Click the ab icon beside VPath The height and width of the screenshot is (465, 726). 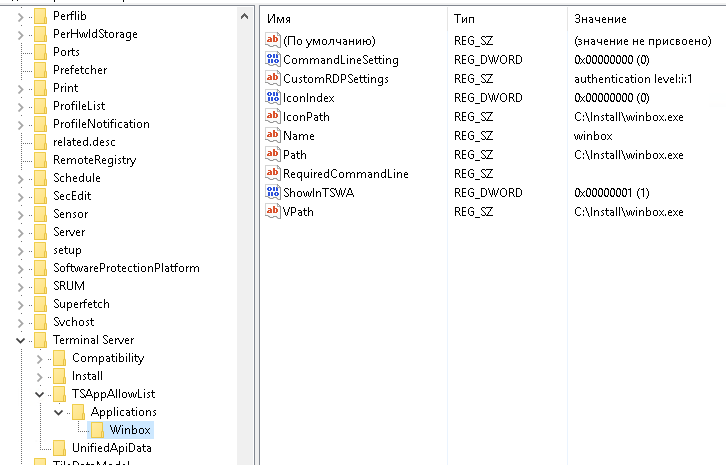(273, 211)
